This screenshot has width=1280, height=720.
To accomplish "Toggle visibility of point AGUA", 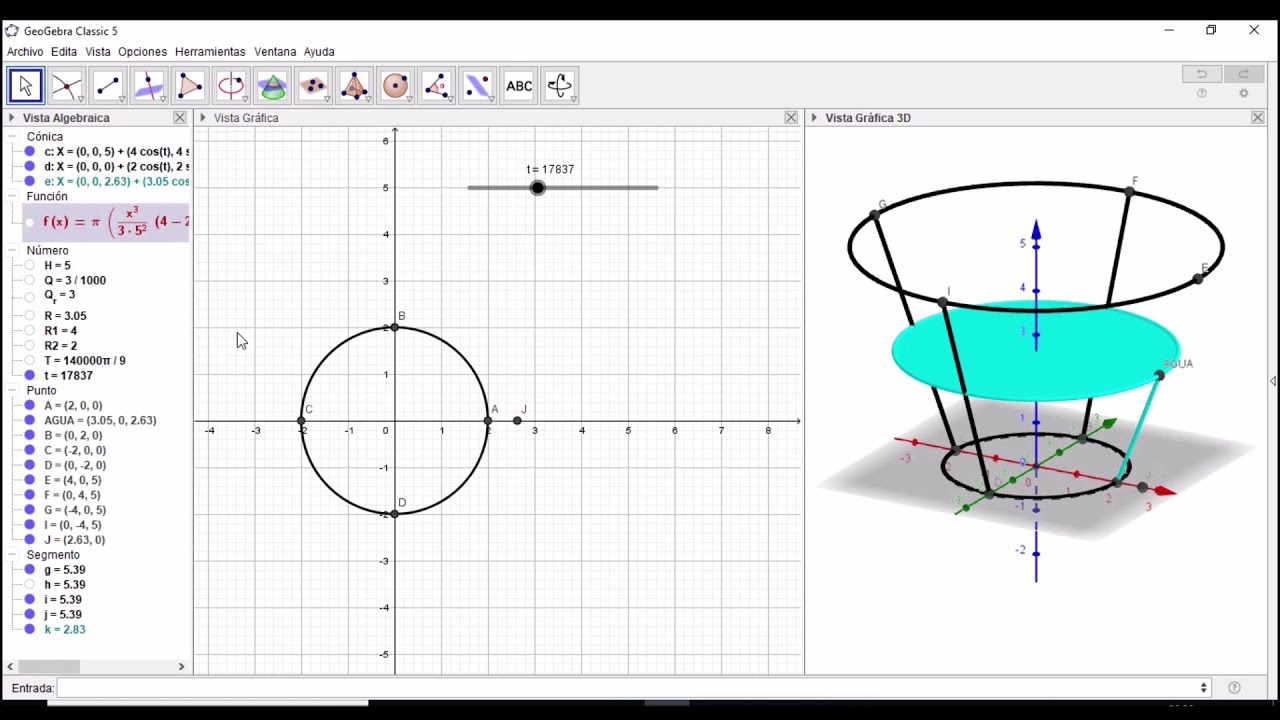I will click(x=30, y=421).
